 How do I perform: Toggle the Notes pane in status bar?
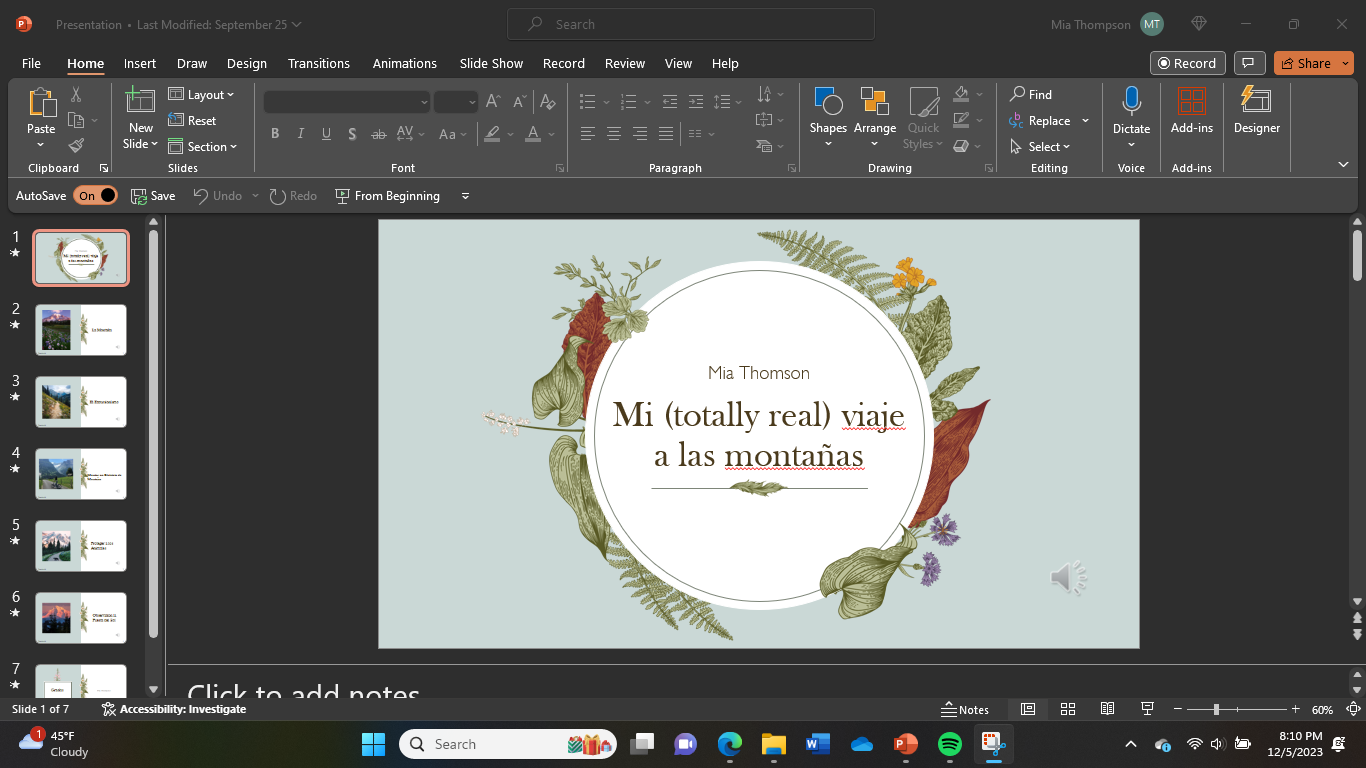[x=965, y=709]
